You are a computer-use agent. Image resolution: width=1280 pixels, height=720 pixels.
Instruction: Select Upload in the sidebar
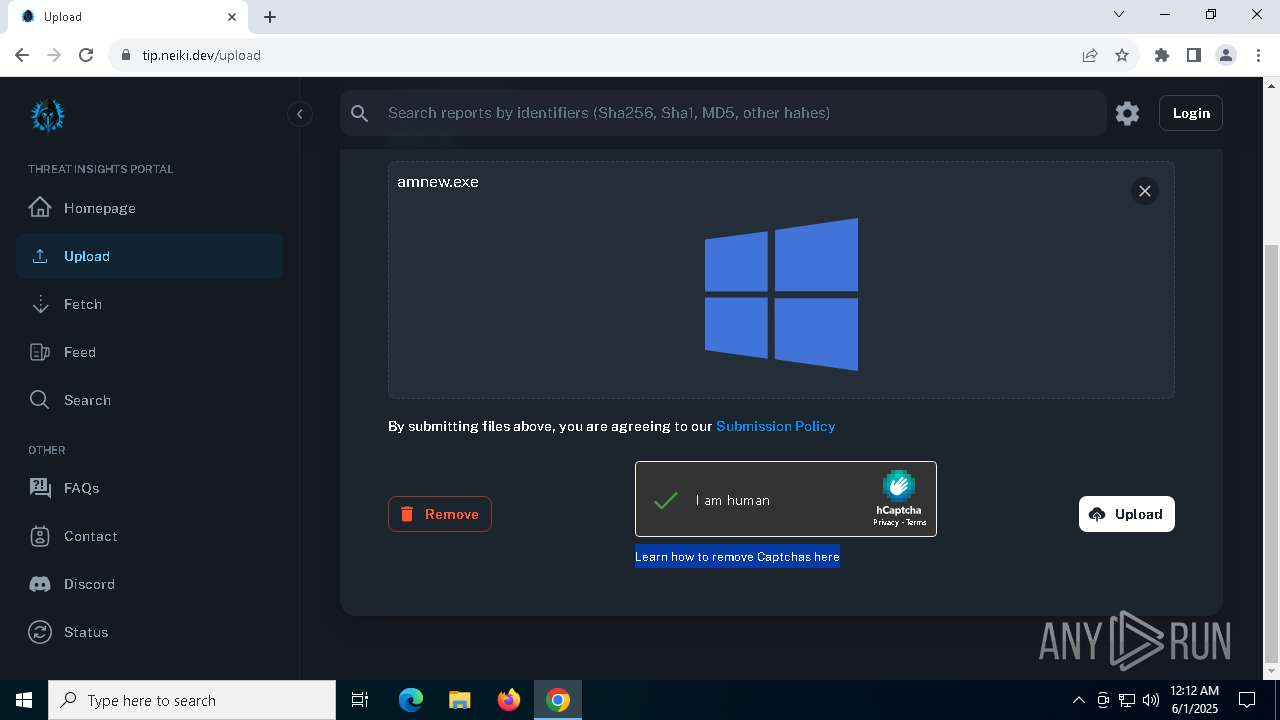coord(149,256)
